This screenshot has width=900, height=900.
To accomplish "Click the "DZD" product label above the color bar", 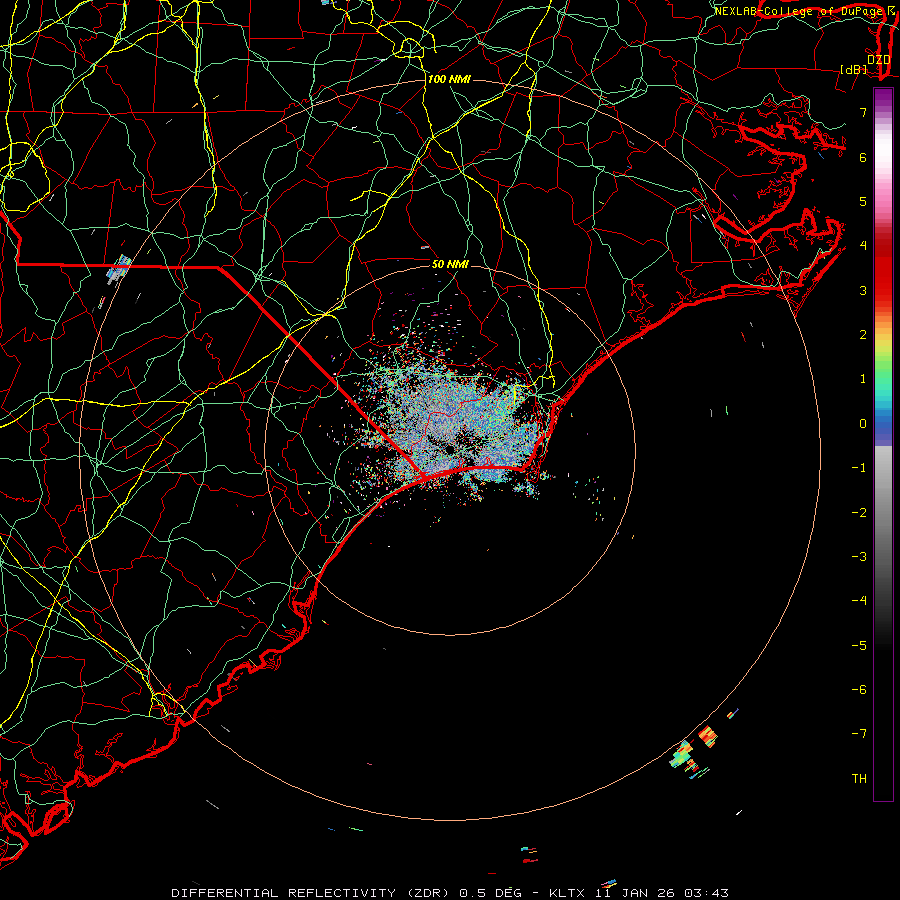I will 879,59.
